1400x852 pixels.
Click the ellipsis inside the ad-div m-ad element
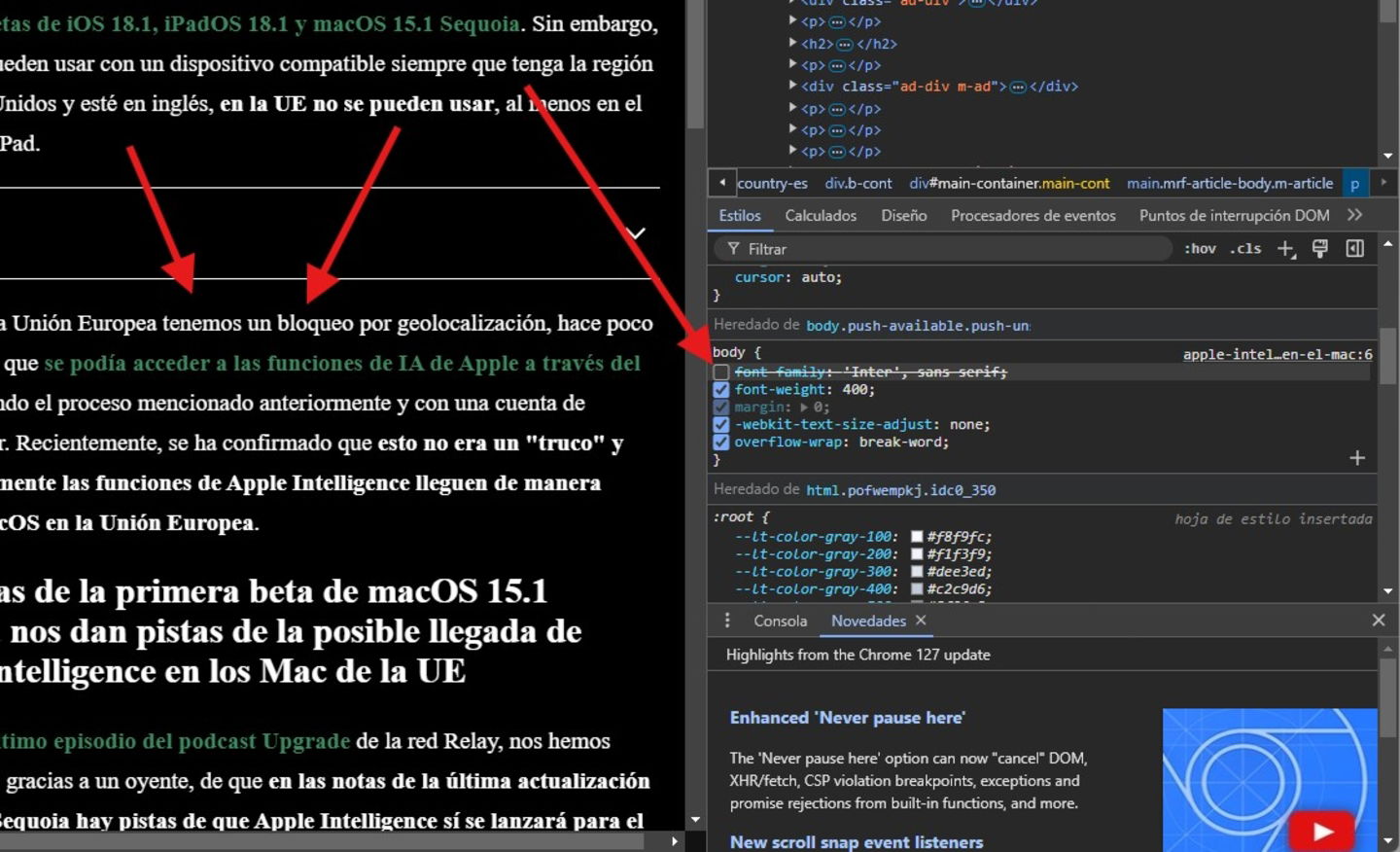coord(1018,88)
